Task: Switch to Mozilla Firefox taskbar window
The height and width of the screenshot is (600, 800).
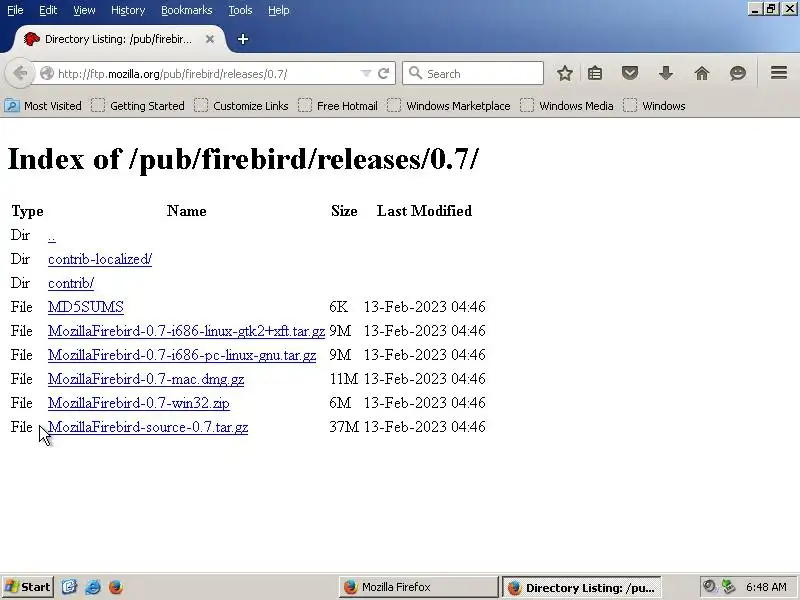Action: click(418, 587)
